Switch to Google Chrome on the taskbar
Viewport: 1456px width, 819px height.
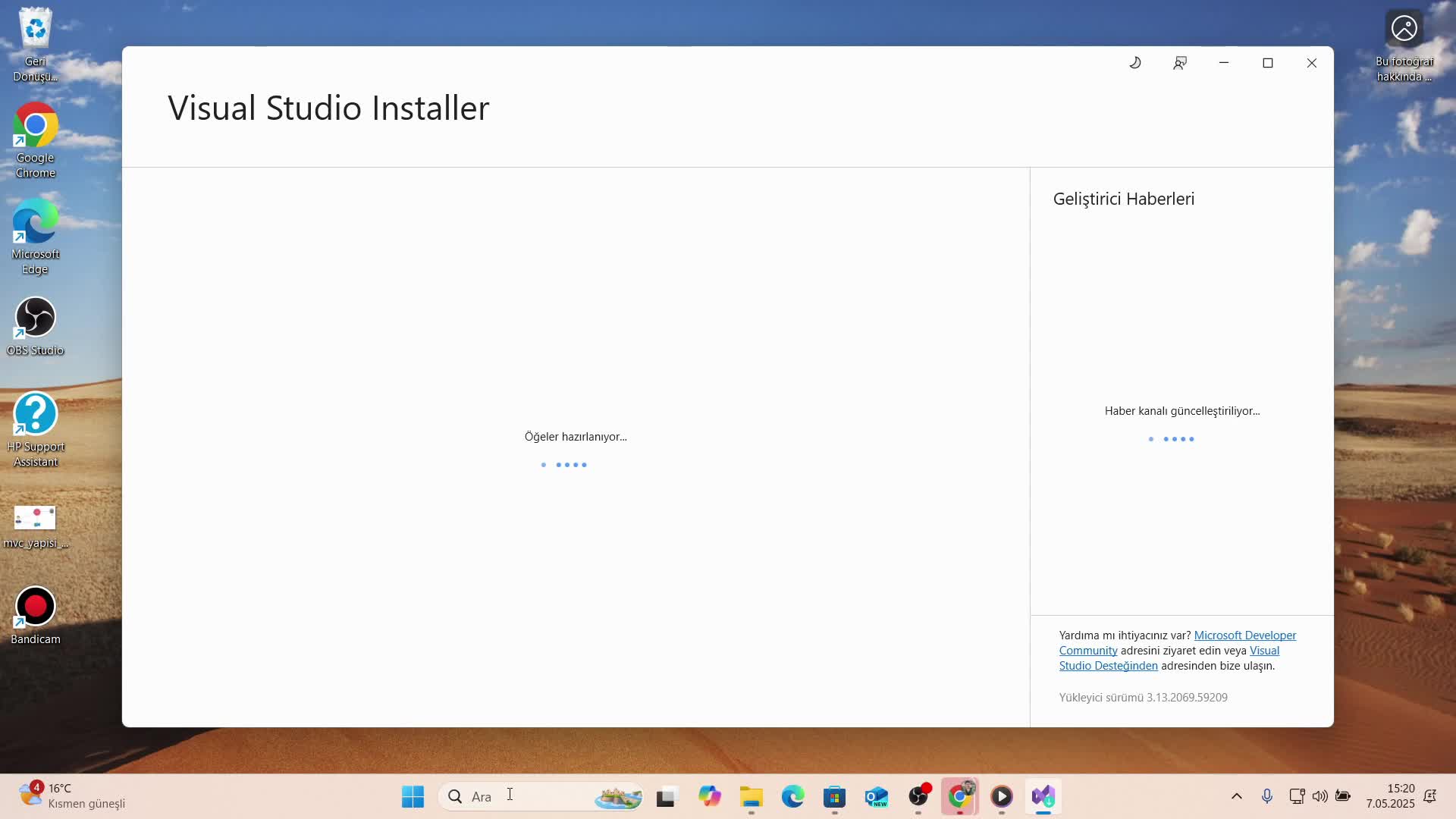(x=960, y=796)
